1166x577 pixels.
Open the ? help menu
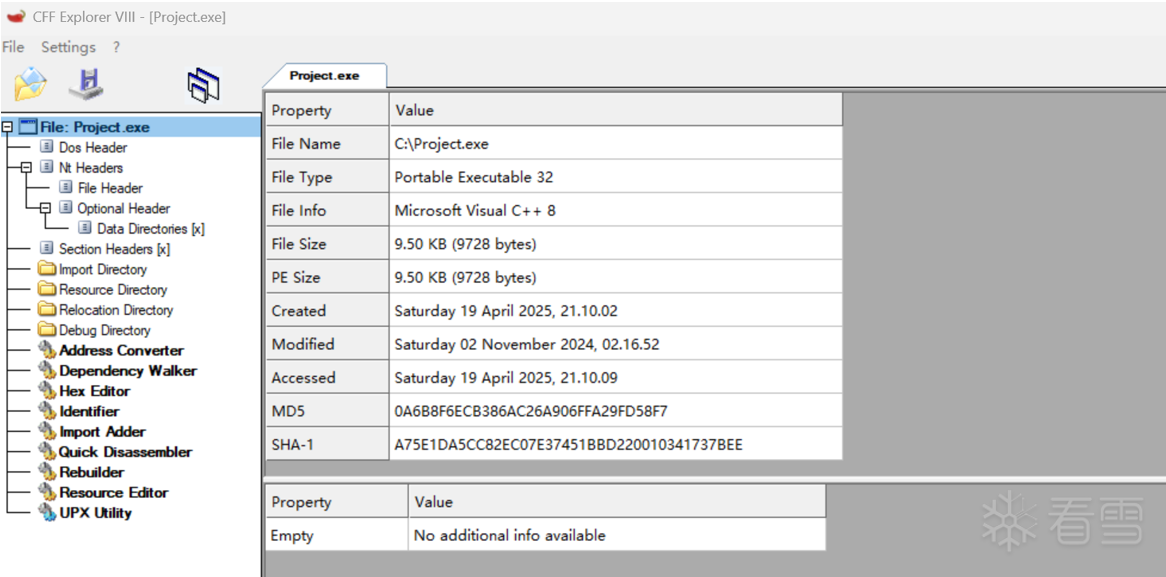[116, 47]
